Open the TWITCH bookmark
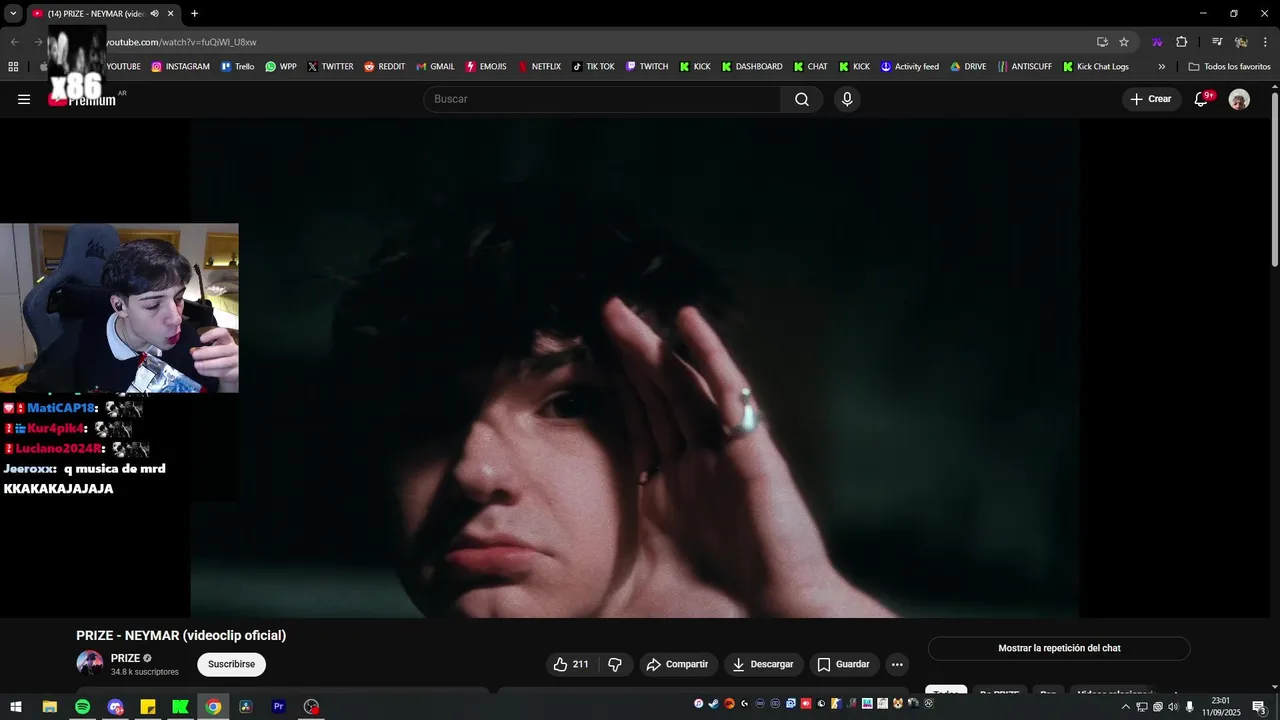 [x=647, y=67]
